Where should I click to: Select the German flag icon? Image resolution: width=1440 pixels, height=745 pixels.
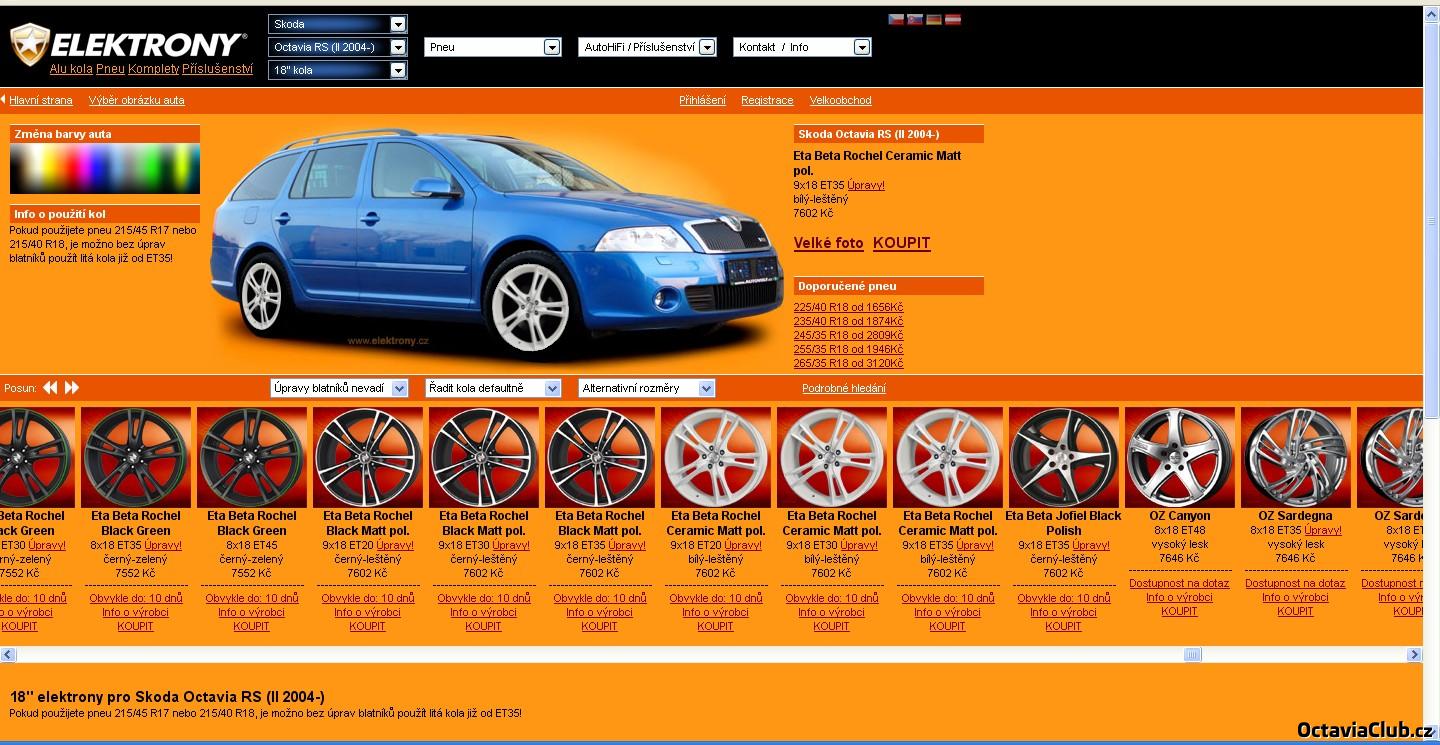click(933, 19)
